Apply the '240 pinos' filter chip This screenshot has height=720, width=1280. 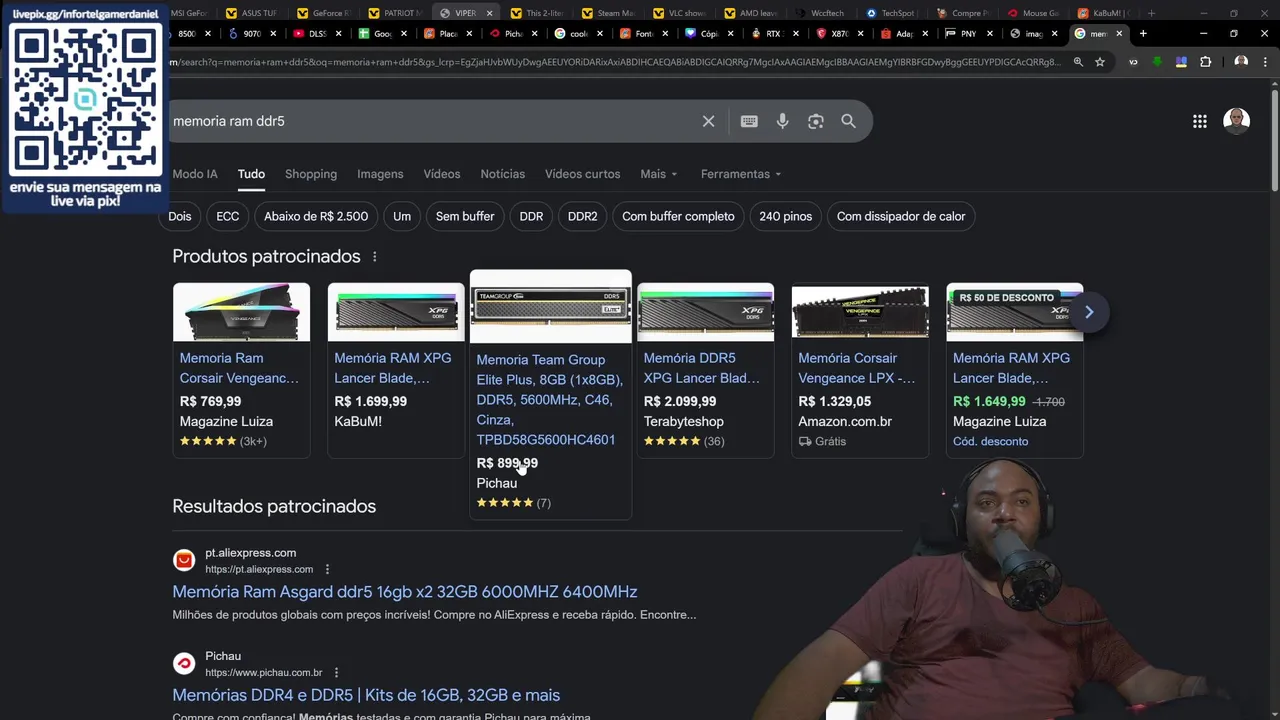pyautogui.click(x=786, y=216)
